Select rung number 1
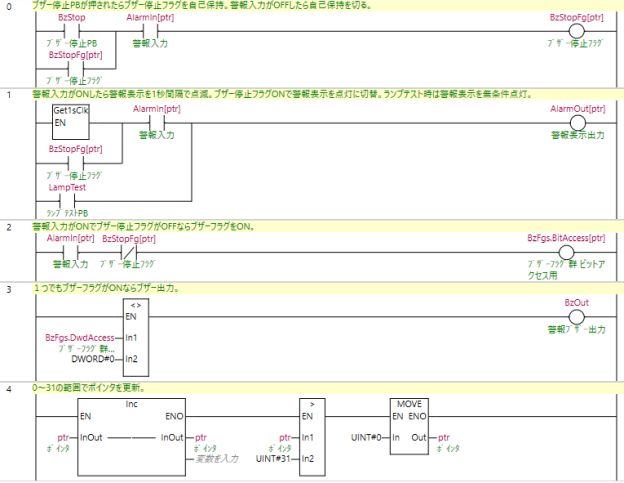 (9, 95)
